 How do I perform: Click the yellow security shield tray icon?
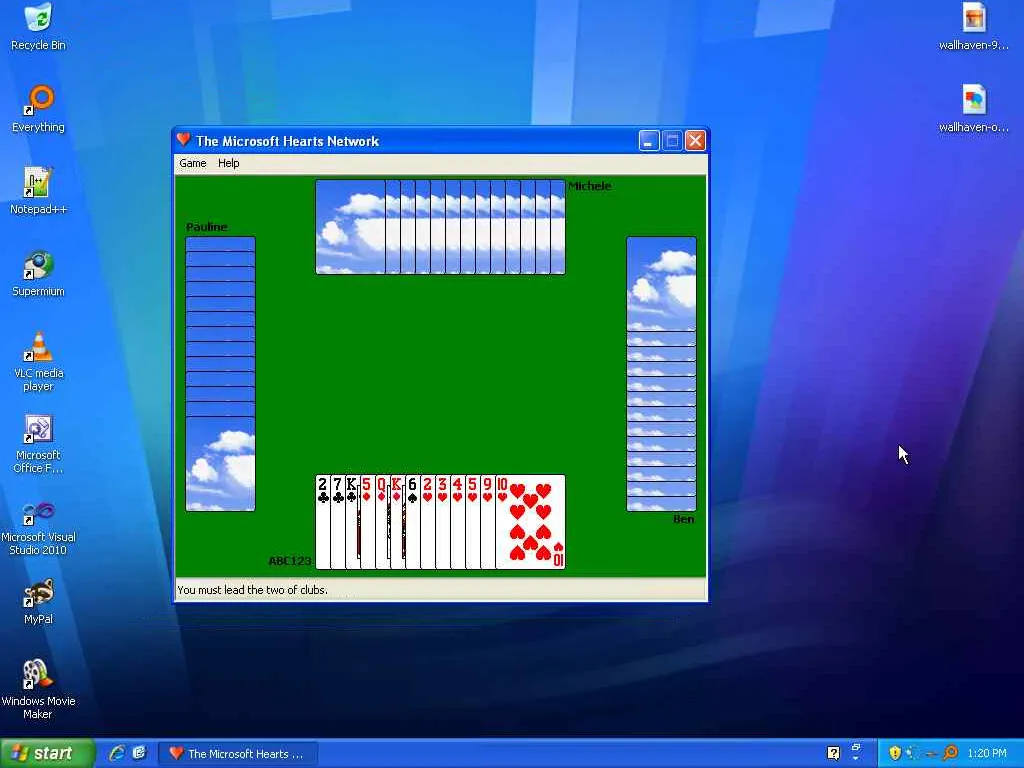(x=895, y=753)
